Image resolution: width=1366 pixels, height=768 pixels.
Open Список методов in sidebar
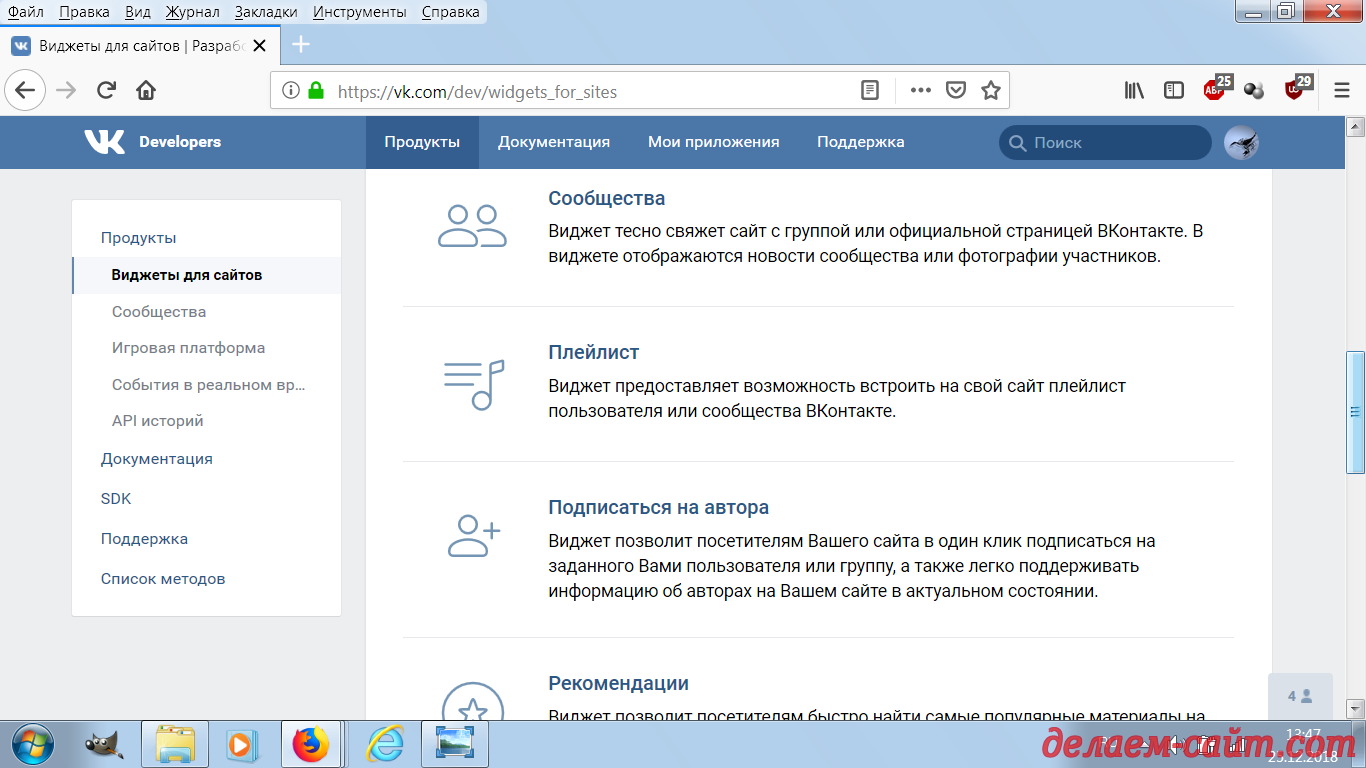[163, 579]
